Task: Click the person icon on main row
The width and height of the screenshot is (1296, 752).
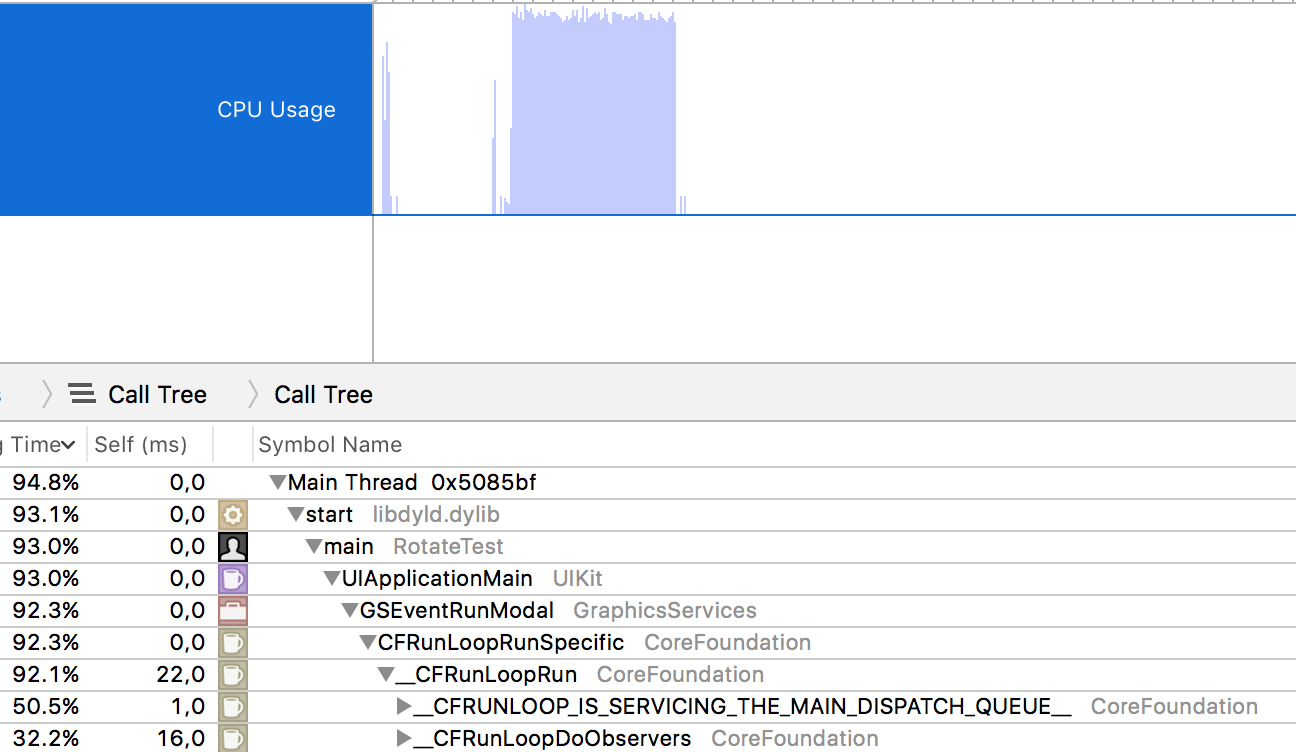Action: coord(233,547)
